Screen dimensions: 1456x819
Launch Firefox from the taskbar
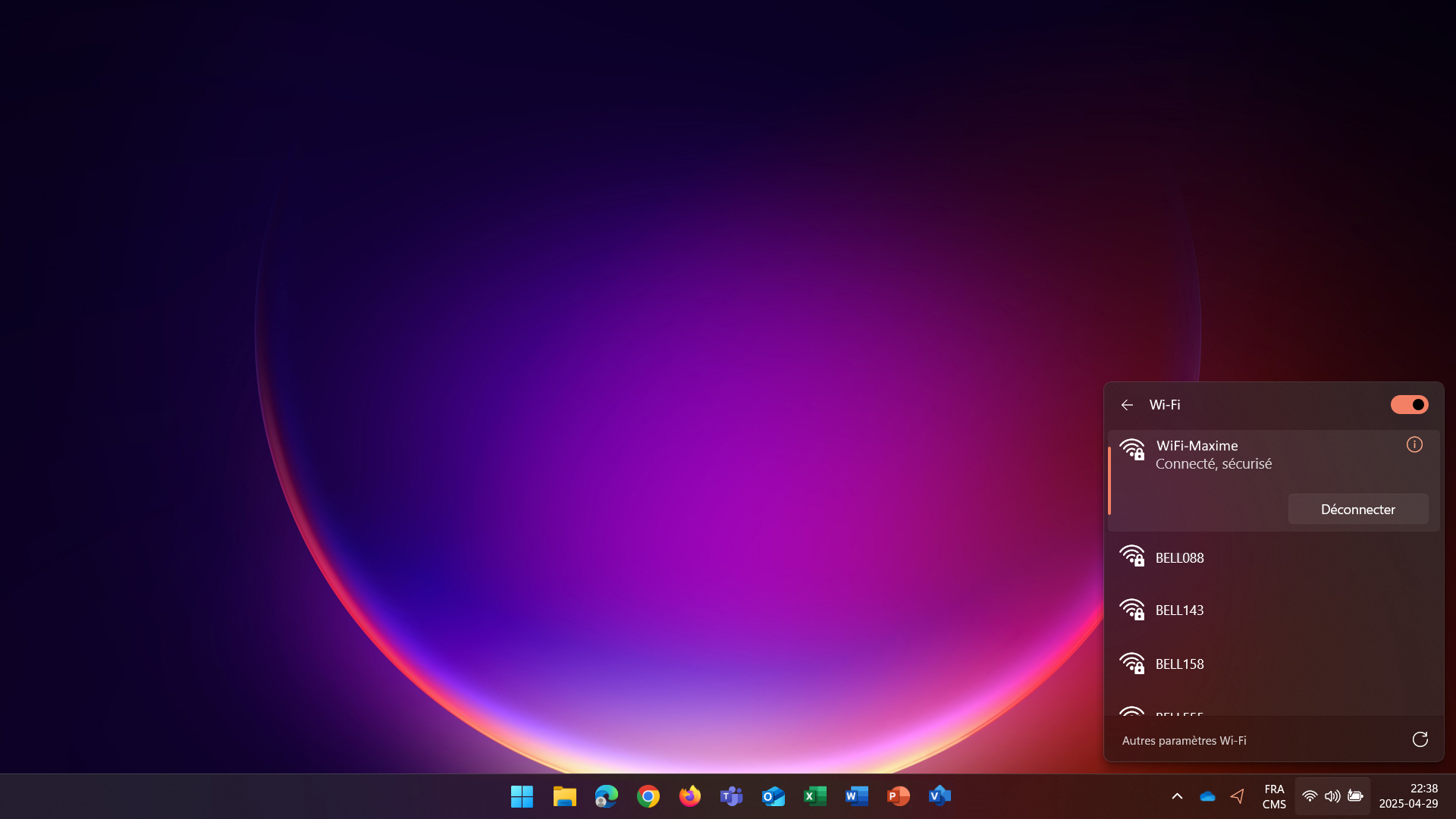(689, 796)
